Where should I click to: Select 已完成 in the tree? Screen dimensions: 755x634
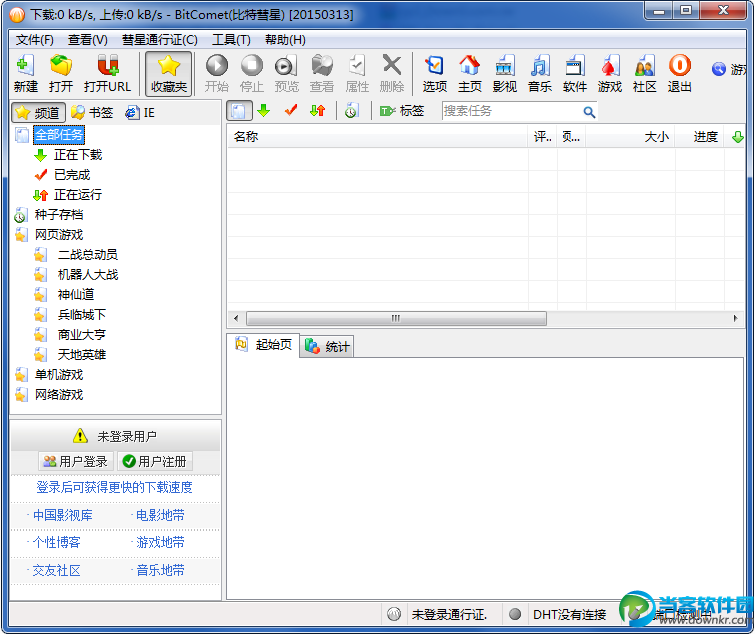(x=72, y=175)
